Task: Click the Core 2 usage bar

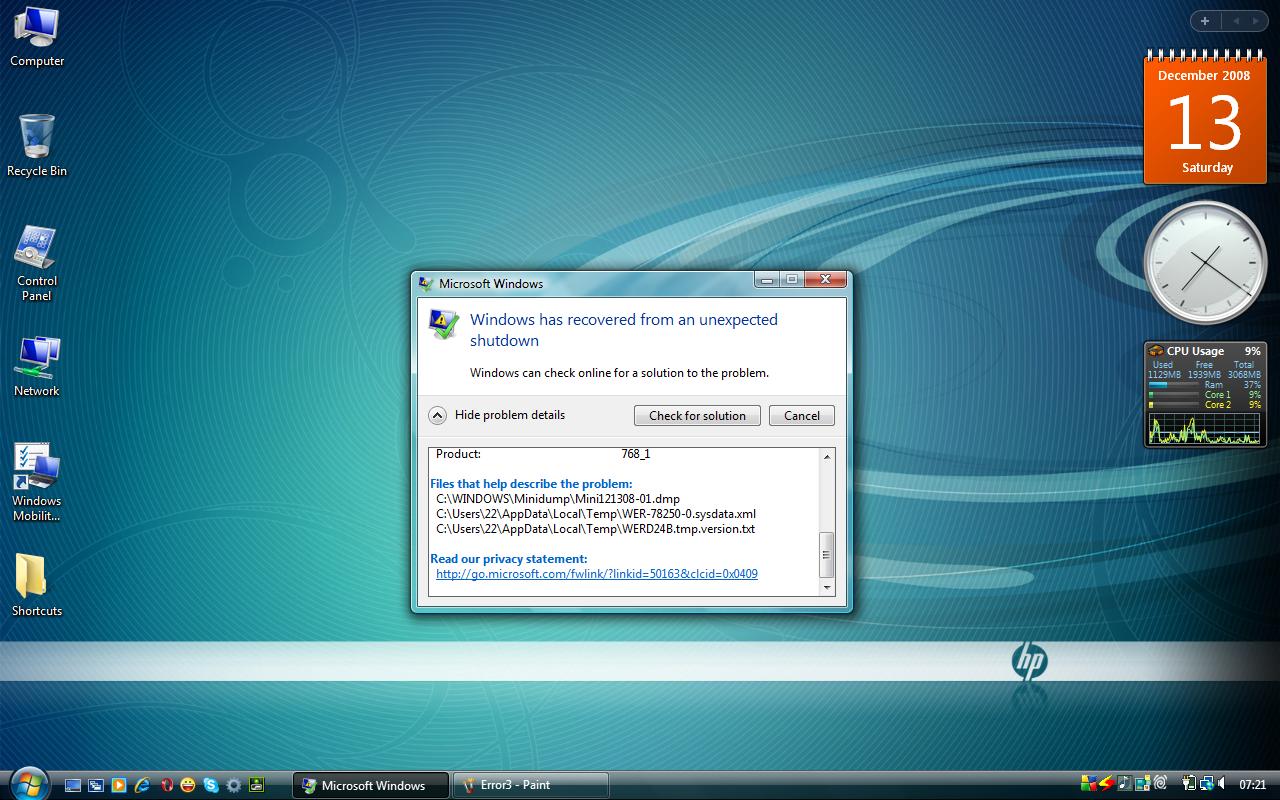Action: (x=1174, y=405)
